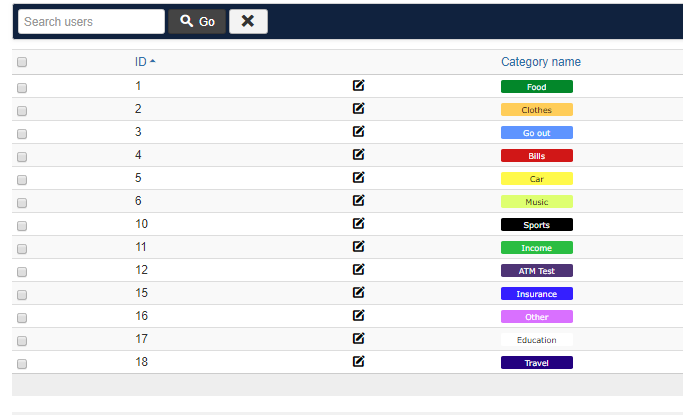Open edit for the Bills row
Image resolution: width=683 pixels, height=415 pixels.
(x=359, y=155)
